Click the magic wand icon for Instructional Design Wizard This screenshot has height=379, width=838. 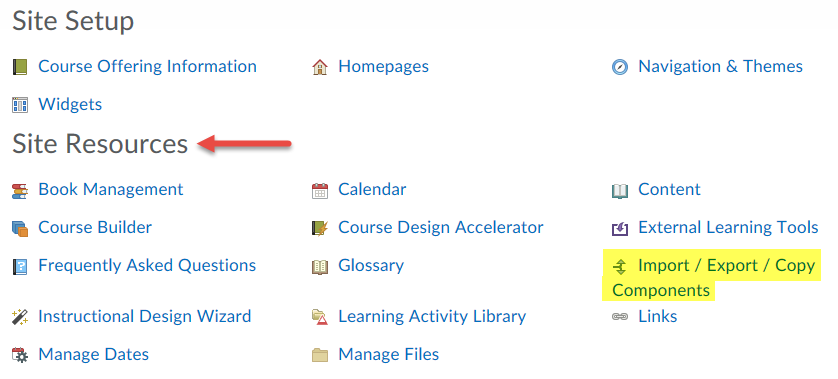20,317
